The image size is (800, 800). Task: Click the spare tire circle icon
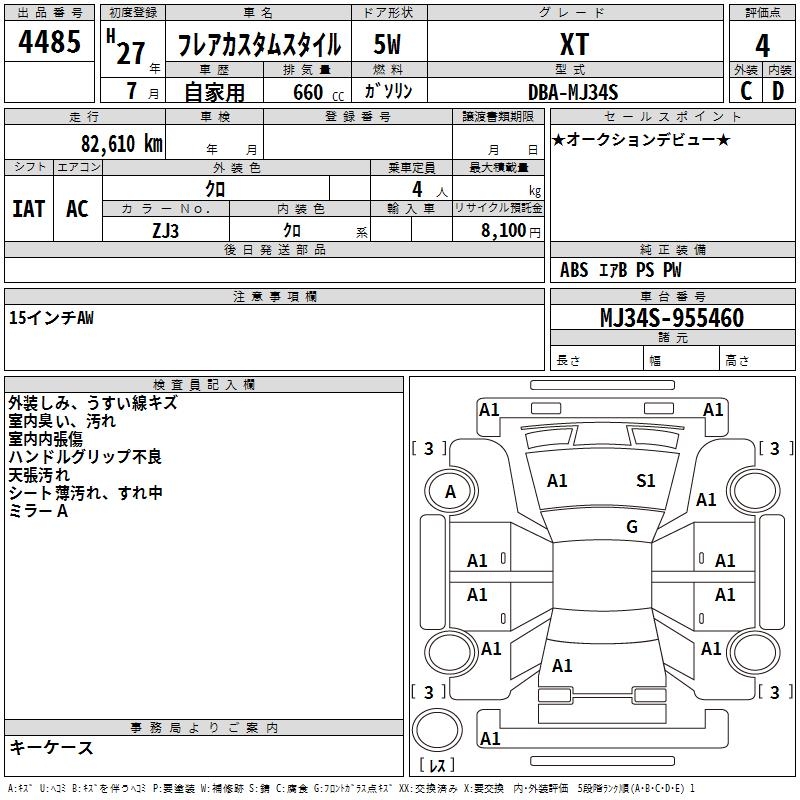437,730
